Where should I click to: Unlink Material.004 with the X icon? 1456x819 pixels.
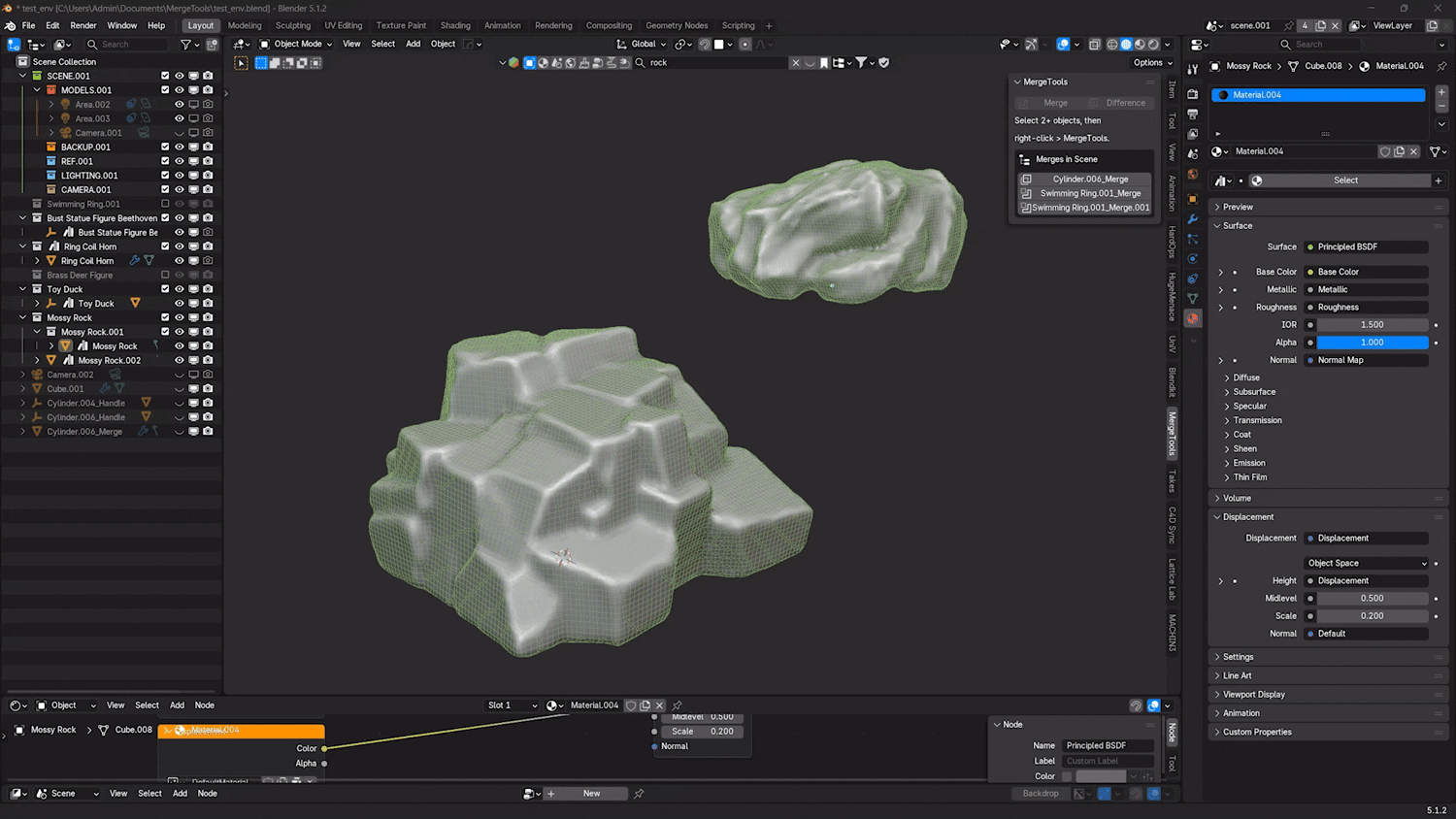coord(1414,151)
